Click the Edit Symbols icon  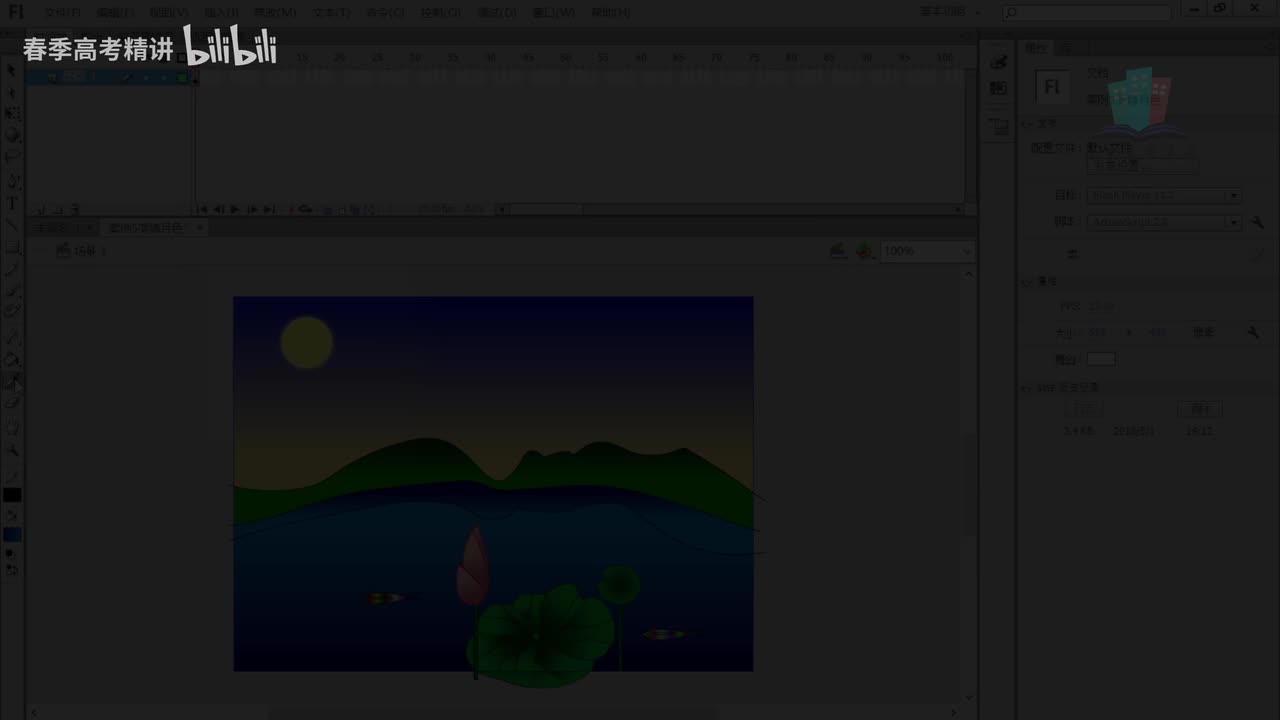(x=864, y=251)
